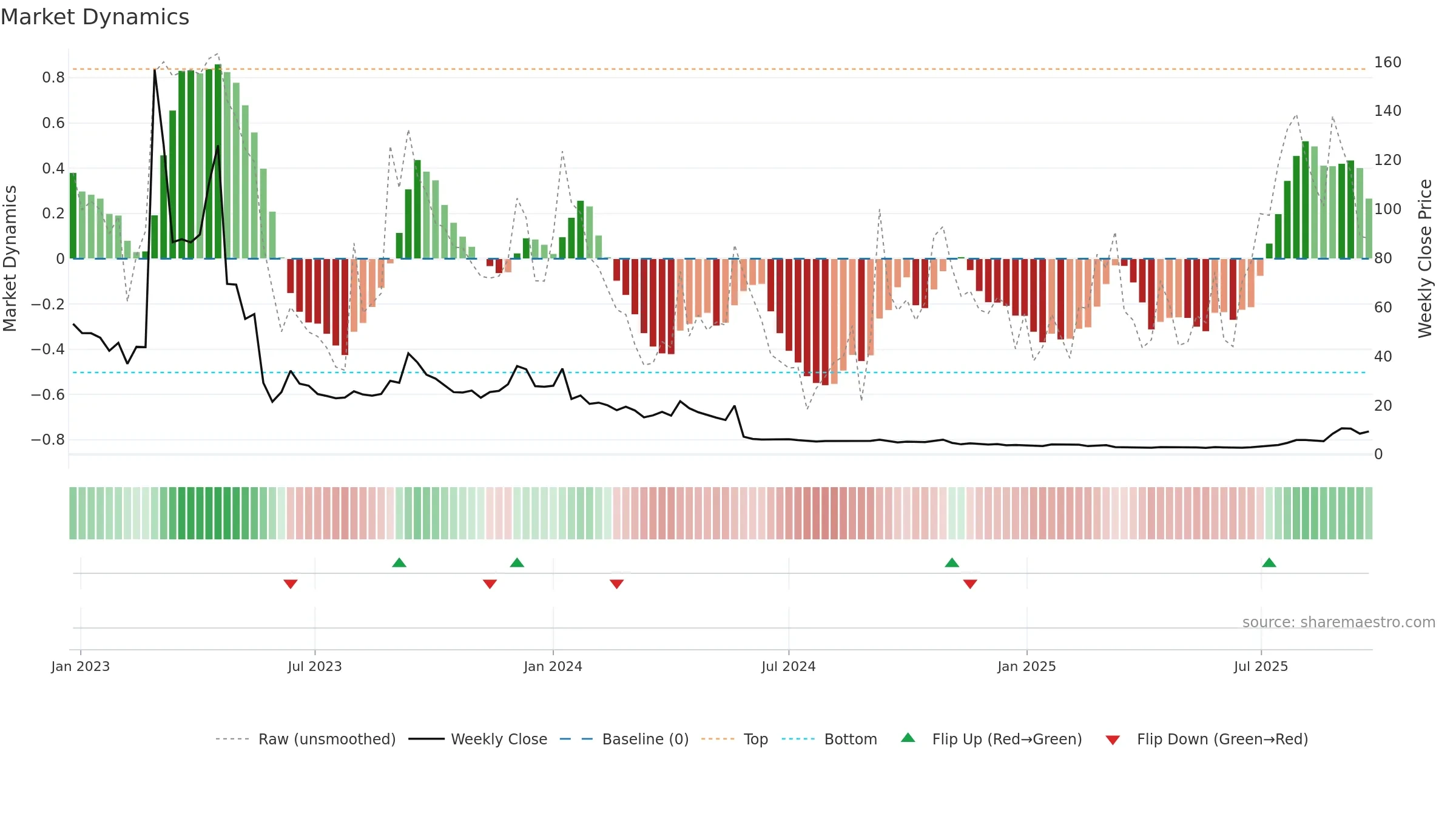Select the flip-down marker near Nov 2023
The width and height of the screenshot is (1456, 819).
[x=490, y=584]
